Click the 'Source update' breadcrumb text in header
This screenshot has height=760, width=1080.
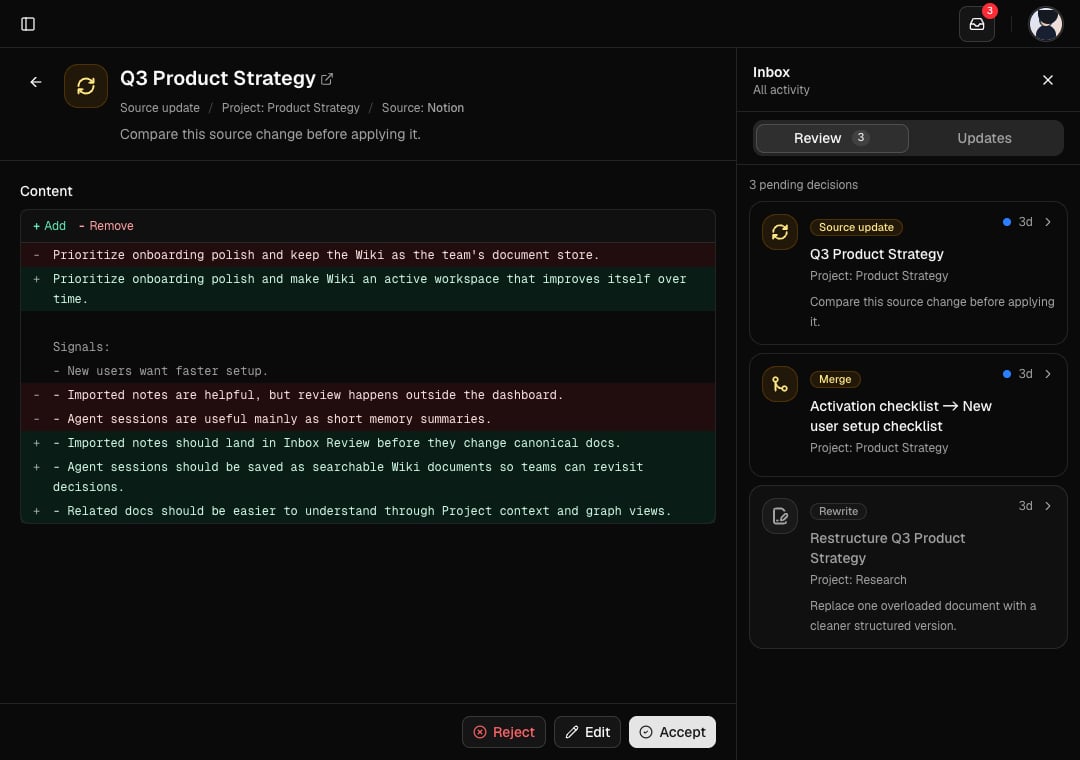pyautogui.click(x=160, y=108)
